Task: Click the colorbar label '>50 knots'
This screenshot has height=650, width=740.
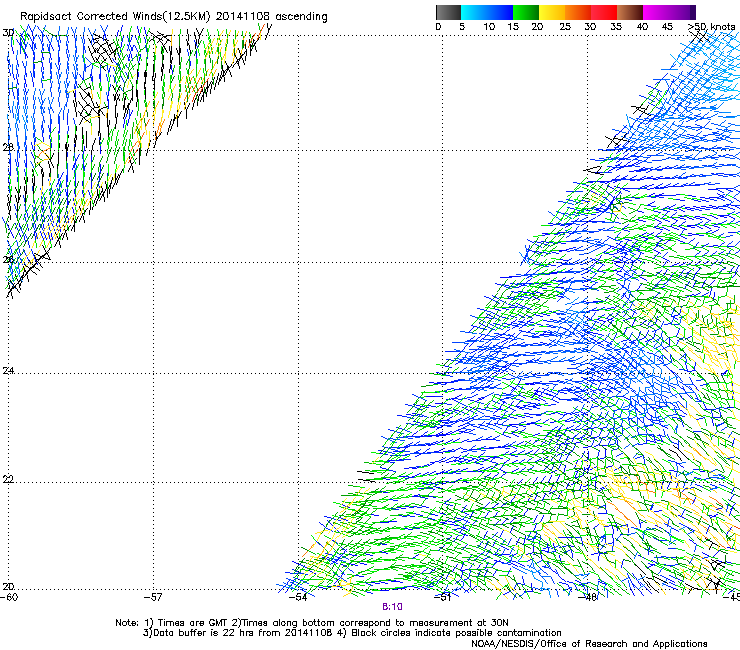Action: [x=711, y=27]
